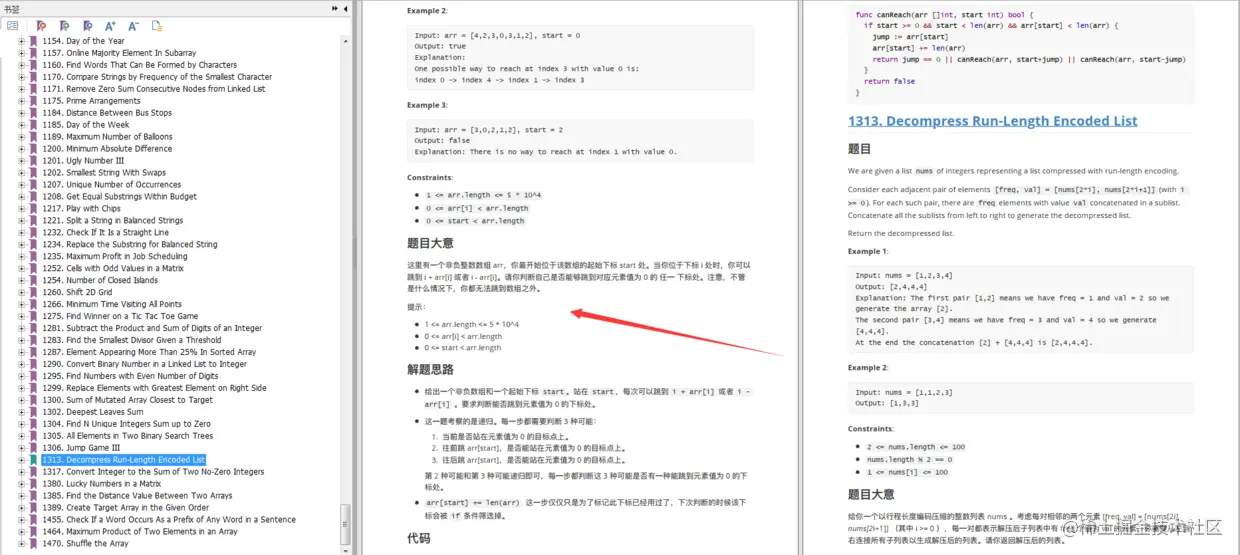Select bookmark 1385. Find the Distance Value Between Two Arrays
The image size is (1240, 555).
click(137, 496)
